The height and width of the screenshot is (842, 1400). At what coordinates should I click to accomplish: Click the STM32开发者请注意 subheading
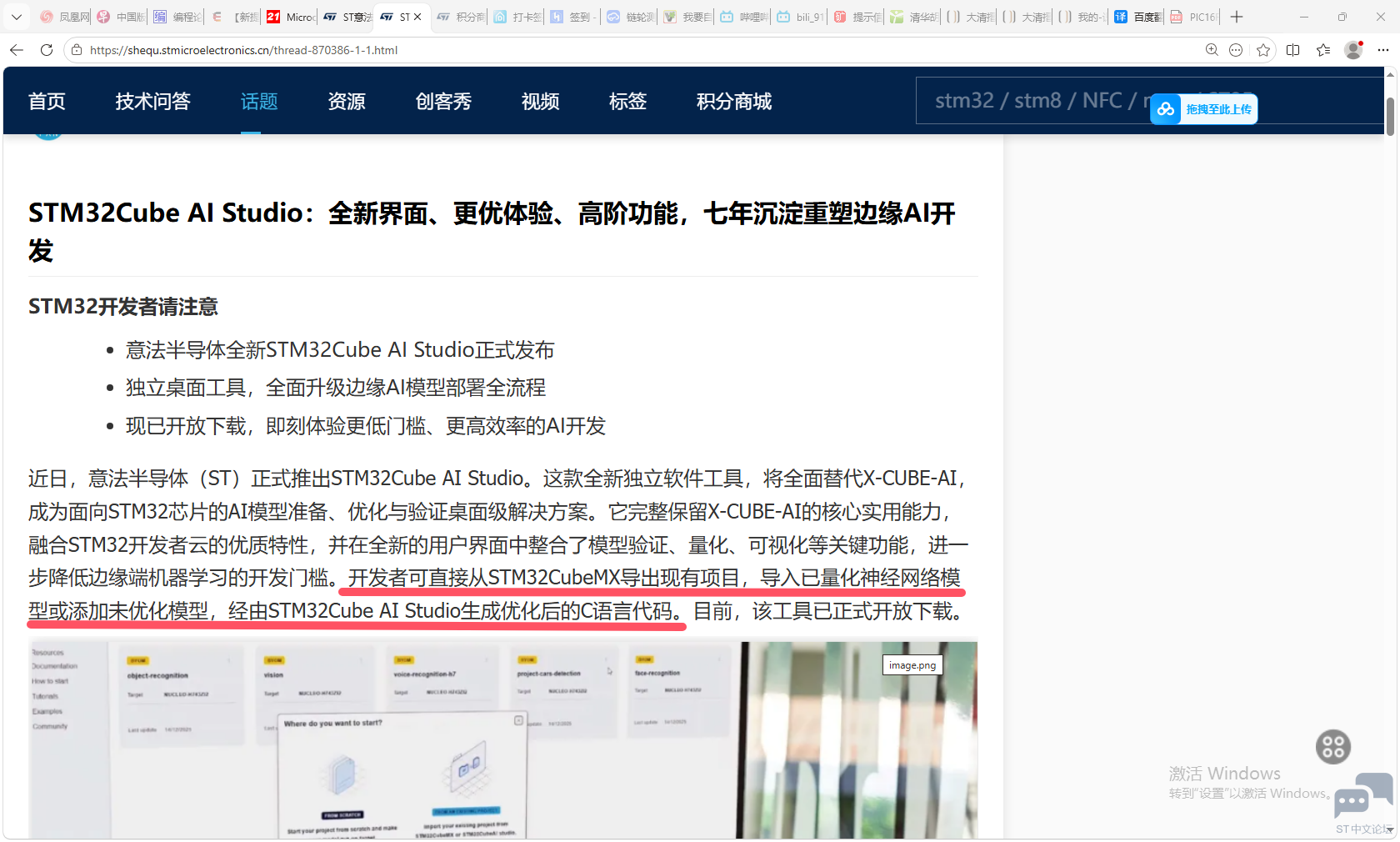[123, 307]
